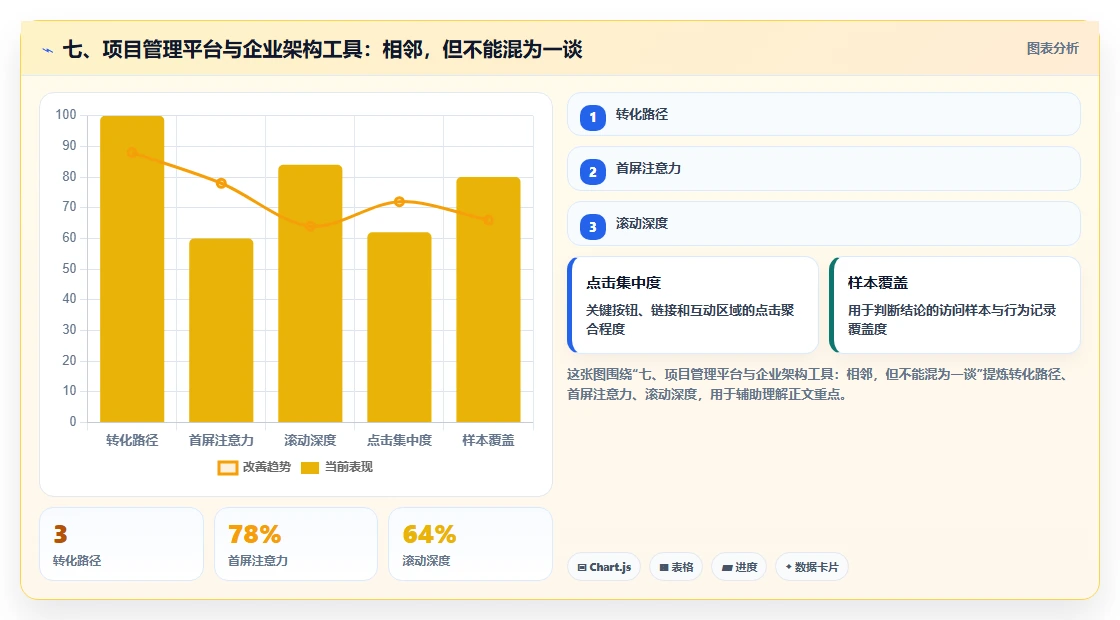Click the 关键按钮、链接和互动区域 description text
The image size is (1120, 620).
690,319
